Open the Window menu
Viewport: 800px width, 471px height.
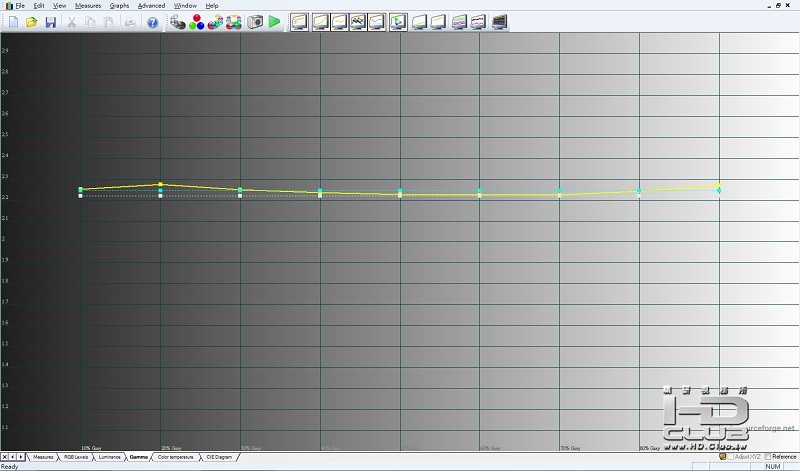pos(185,6)
